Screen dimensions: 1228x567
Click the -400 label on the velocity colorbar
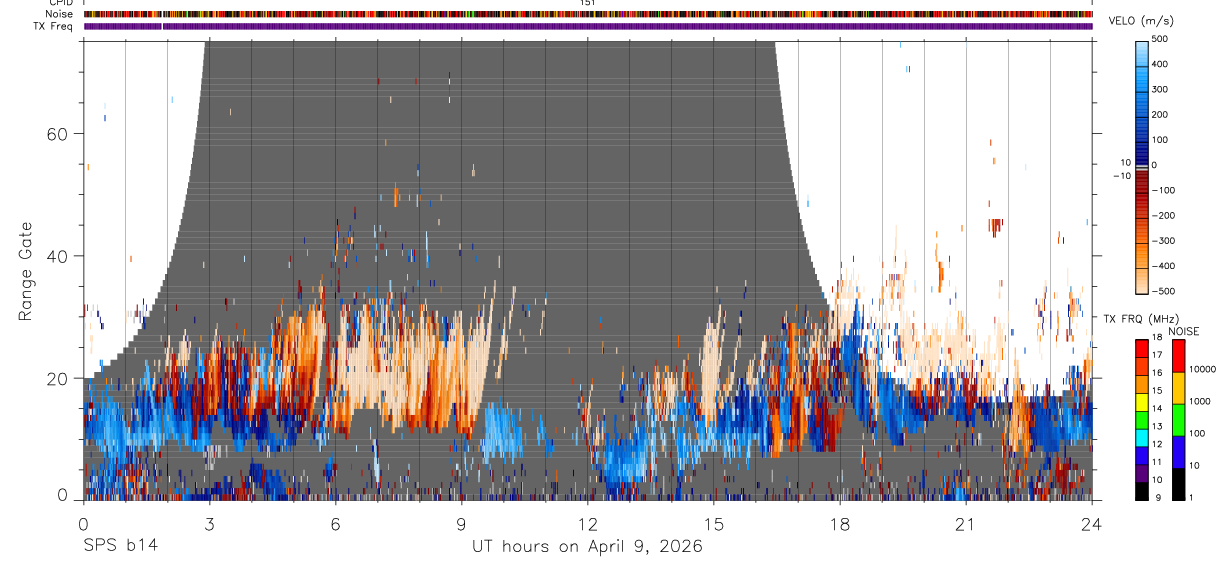point(1165,266)
